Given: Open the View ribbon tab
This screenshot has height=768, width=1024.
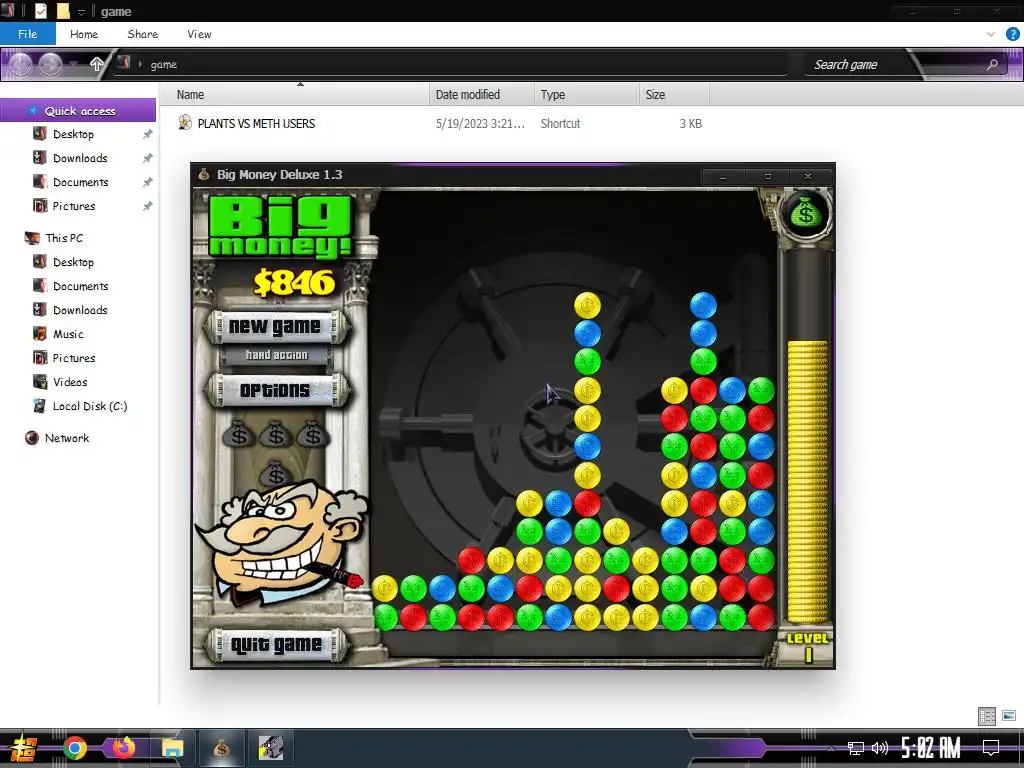Looking at the screenshot, I should coord(199,34).
